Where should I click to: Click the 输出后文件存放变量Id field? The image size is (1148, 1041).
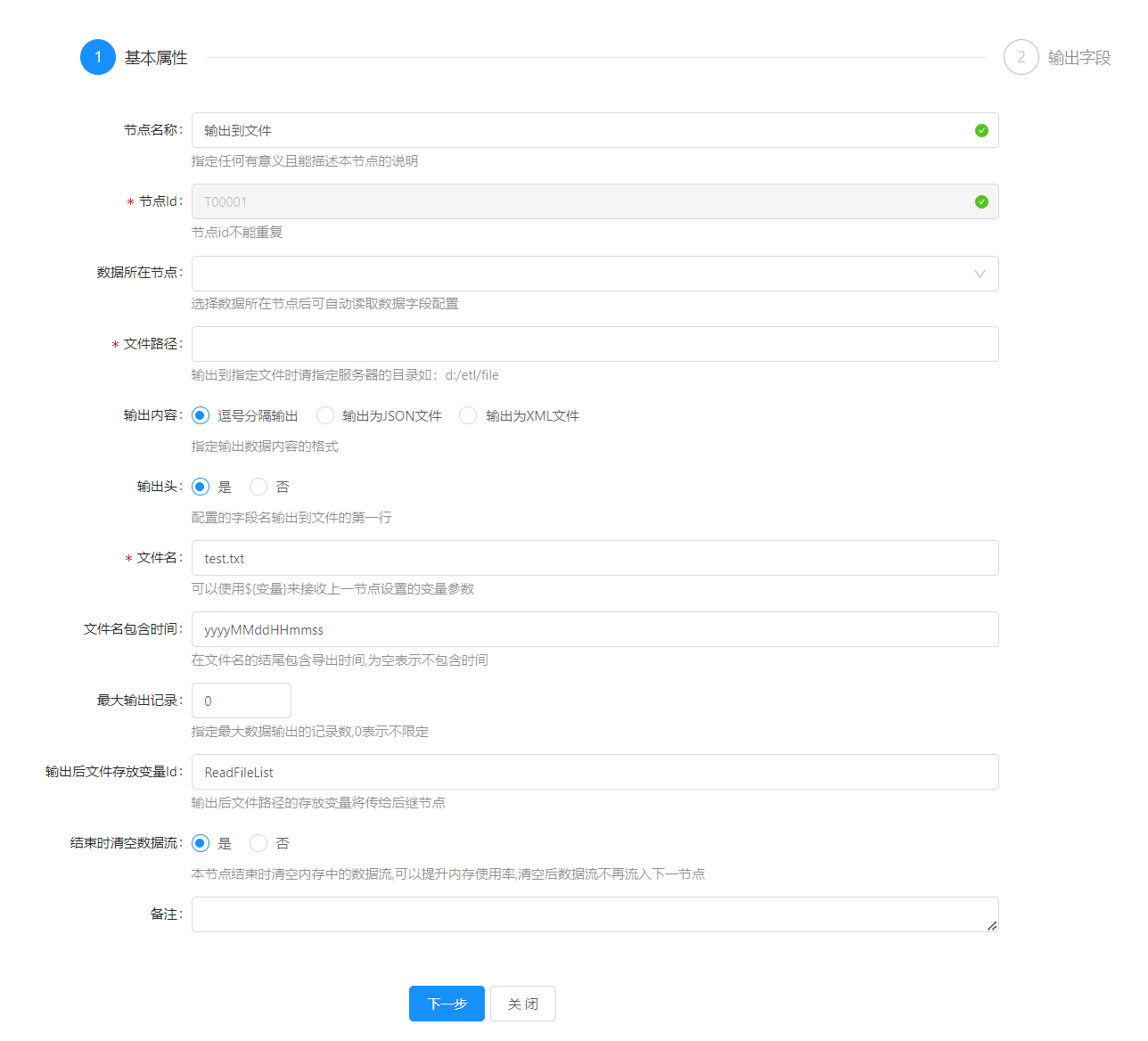coord(594,773)
